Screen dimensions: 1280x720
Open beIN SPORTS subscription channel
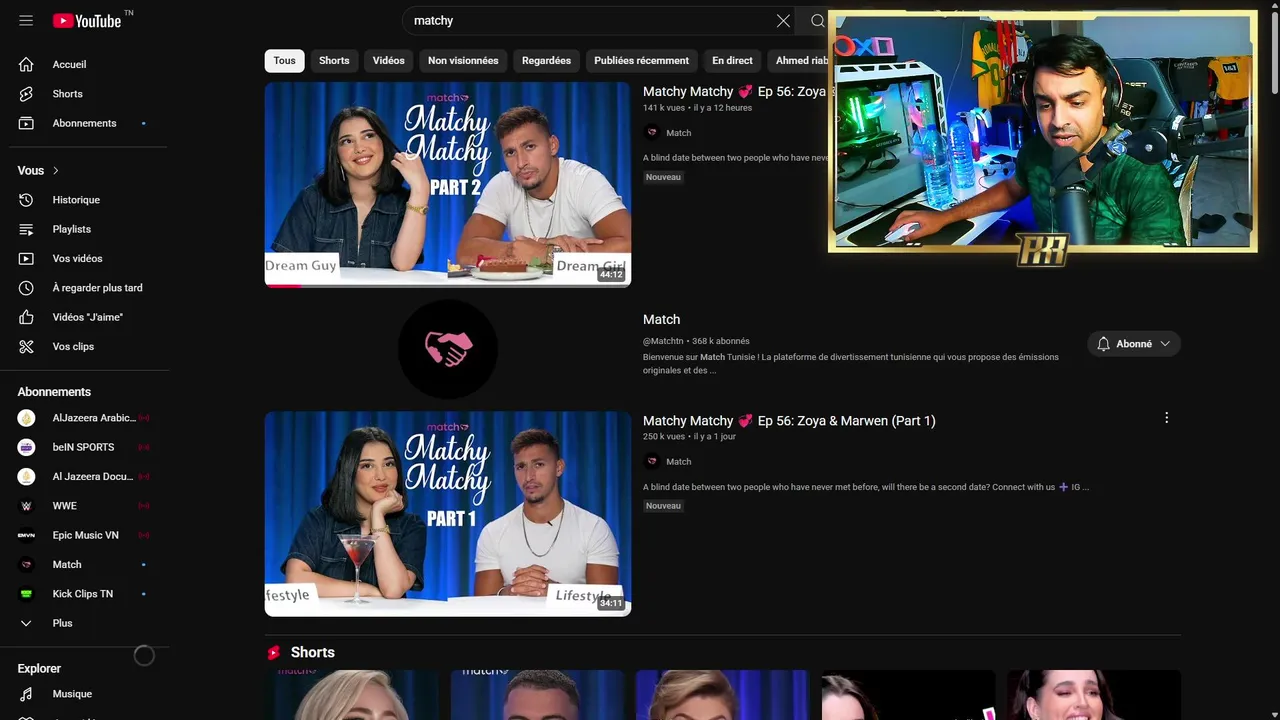[85, 447]
